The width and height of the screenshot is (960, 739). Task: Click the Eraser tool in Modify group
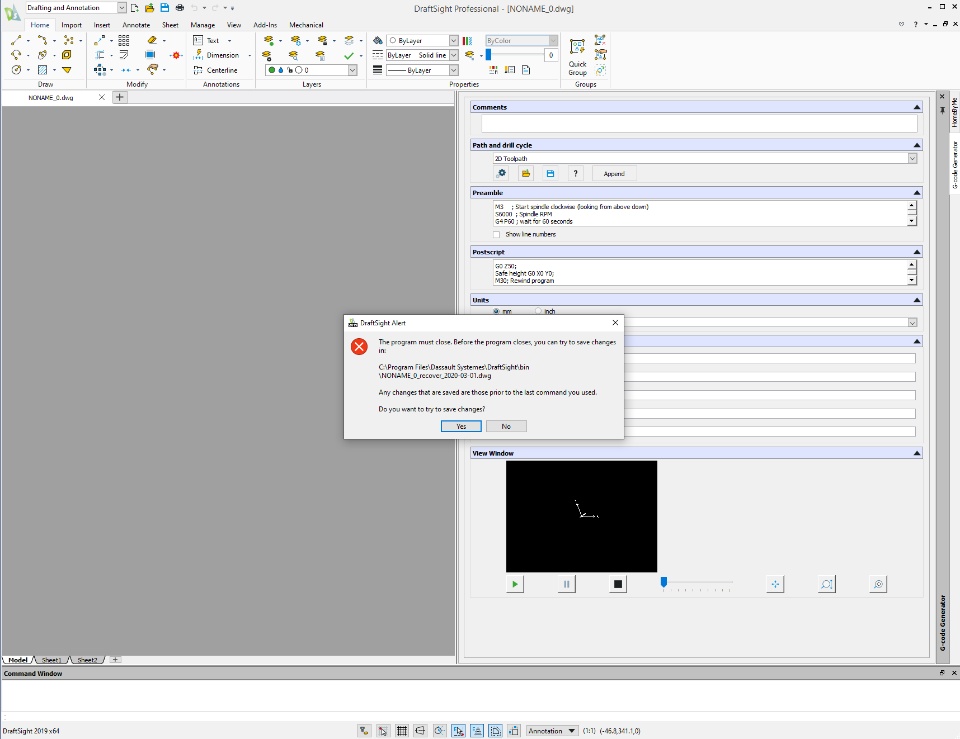152,40
